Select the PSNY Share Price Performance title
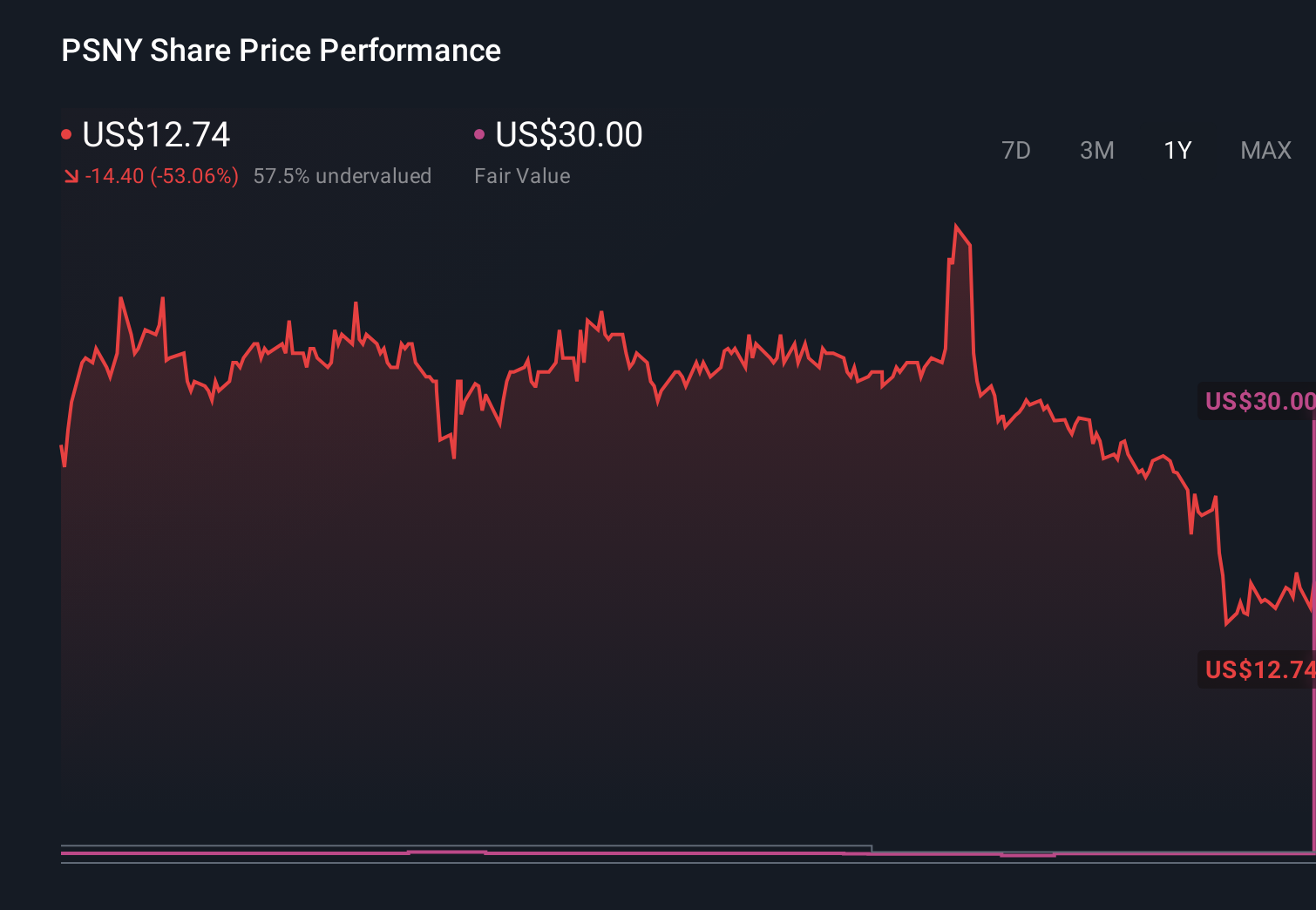The width and height of the screenshot is (1316, 910). click(x=281, y=51)
